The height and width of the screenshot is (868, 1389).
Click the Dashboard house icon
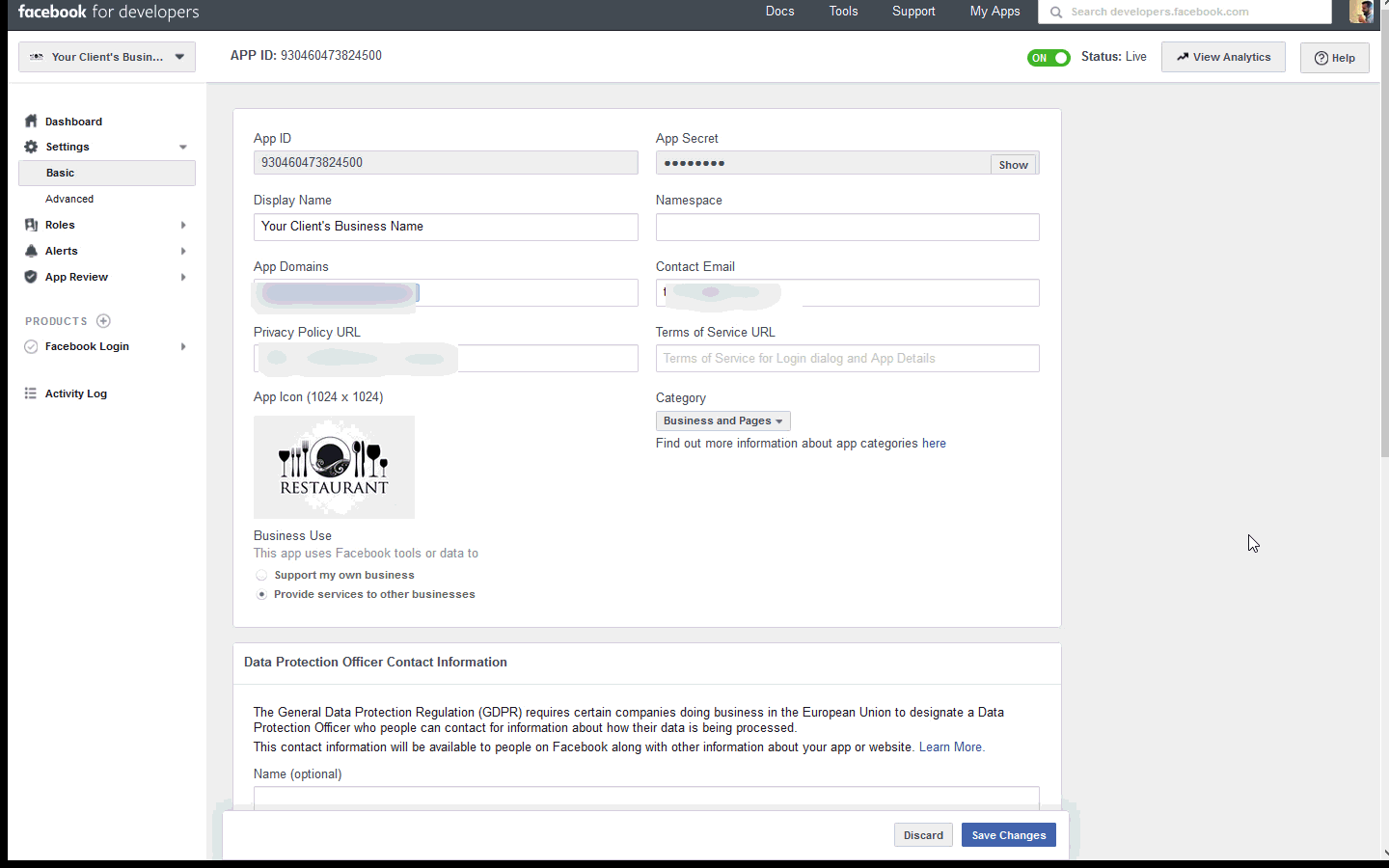[x=31, y=122]
